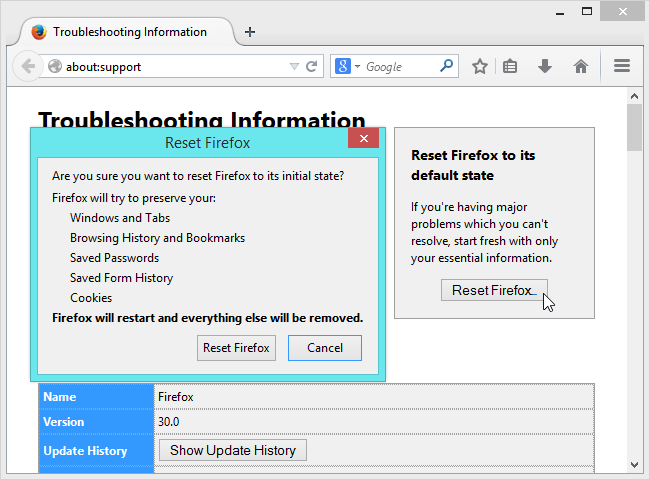Image resolution: width=650 pixels, height=480 pixels.
Task: Click inside the Google search box
Action: 398,67
